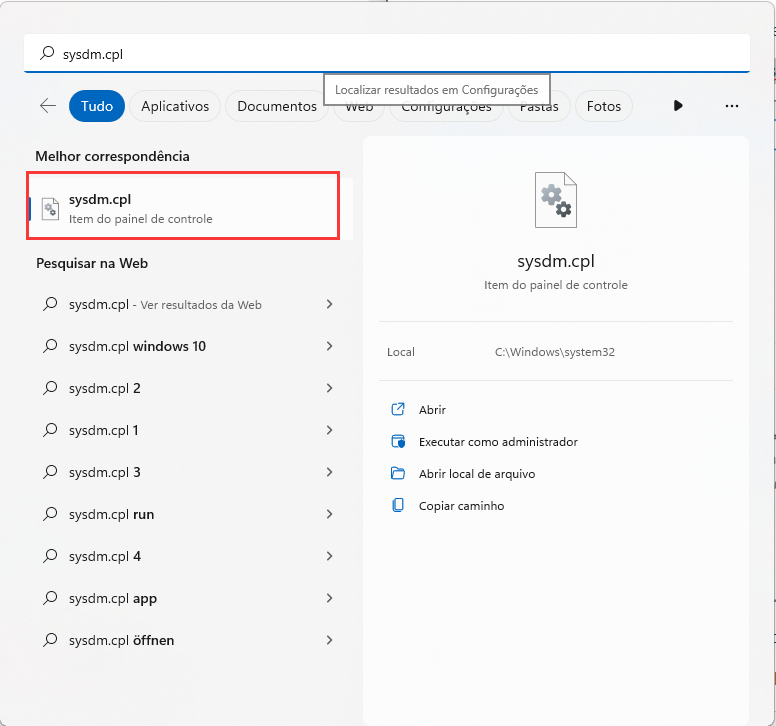Click search icon beside sysdm.cpl 1
This screenshot has height=726, width=776.
coord(50,430)
